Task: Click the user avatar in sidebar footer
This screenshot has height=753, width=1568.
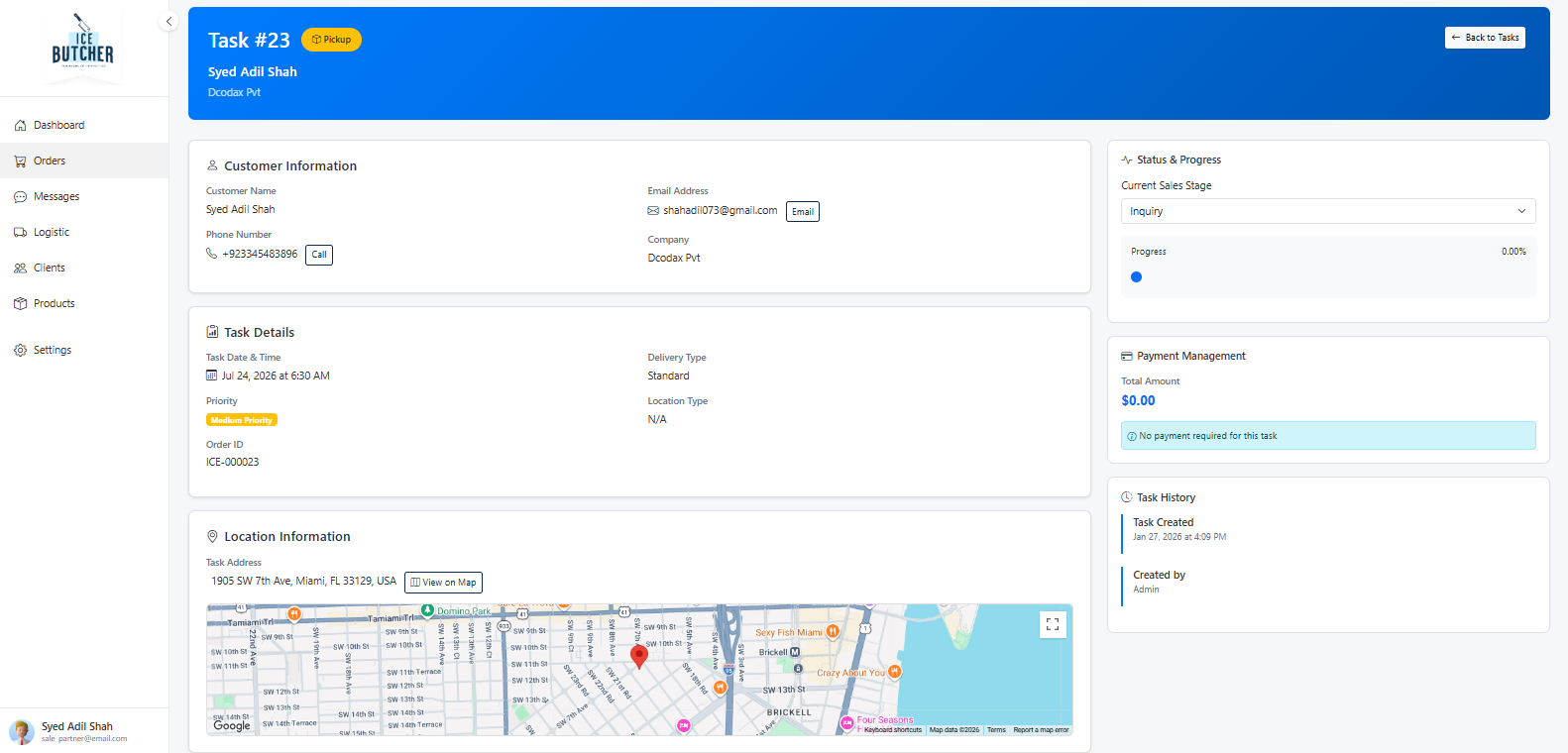Action: [x=22, y=732]
